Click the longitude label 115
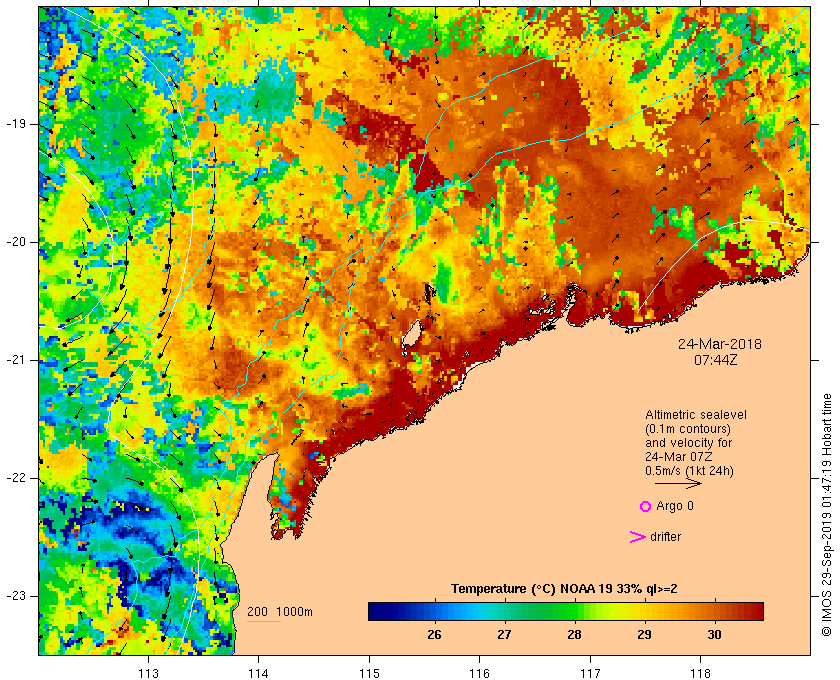Screen dimensions: 840x680 click(369, 674)
